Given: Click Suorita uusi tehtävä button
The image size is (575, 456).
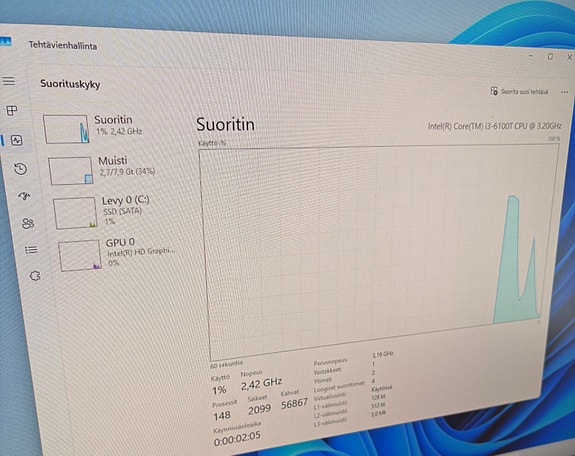Looking at the screenshot, I should pos(519,91).
